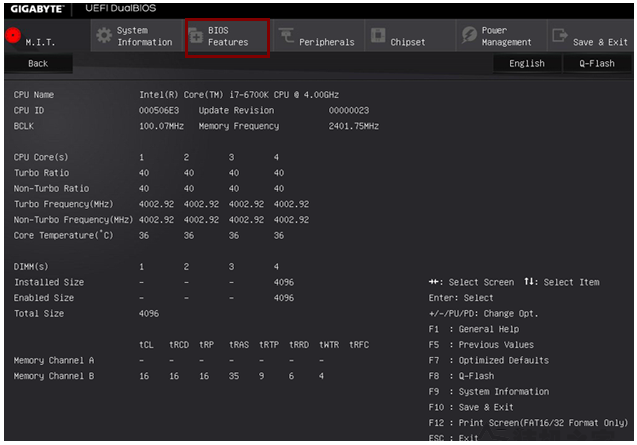This screenshot has width=637, height=445.
Task: Launch Q-Flash utility button
Action: click(597, 63)
